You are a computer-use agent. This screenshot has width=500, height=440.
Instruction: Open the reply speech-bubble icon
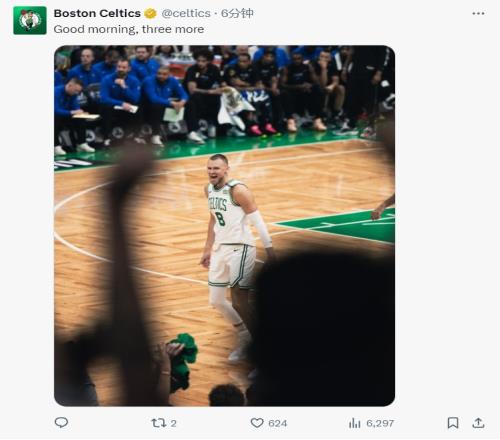point(61,423)
